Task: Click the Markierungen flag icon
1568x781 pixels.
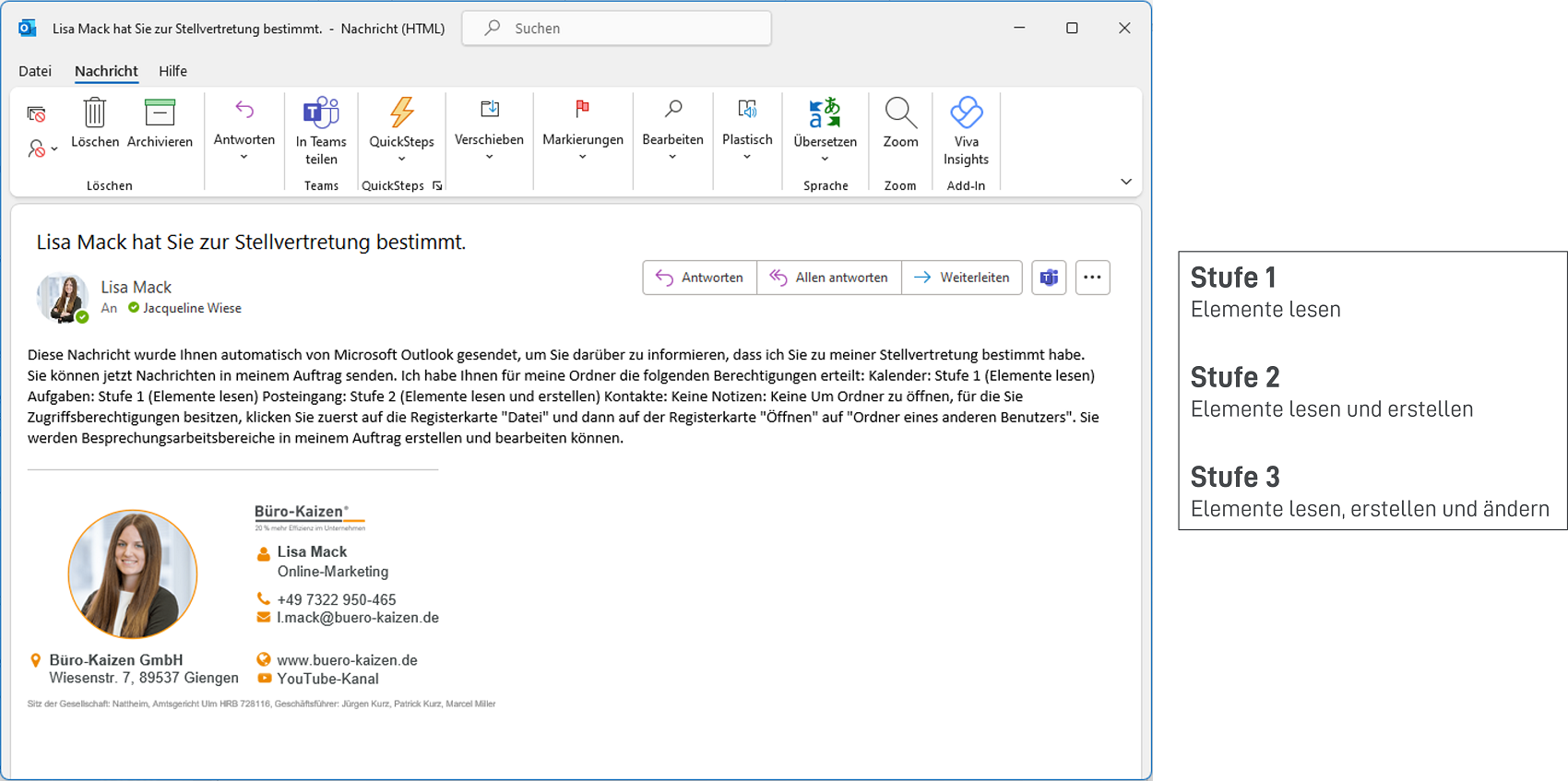Action: (x=582, y=109)
